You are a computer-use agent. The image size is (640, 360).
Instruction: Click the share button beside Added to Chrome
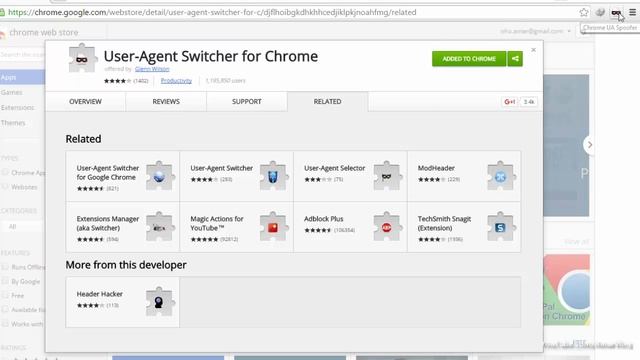515,59
